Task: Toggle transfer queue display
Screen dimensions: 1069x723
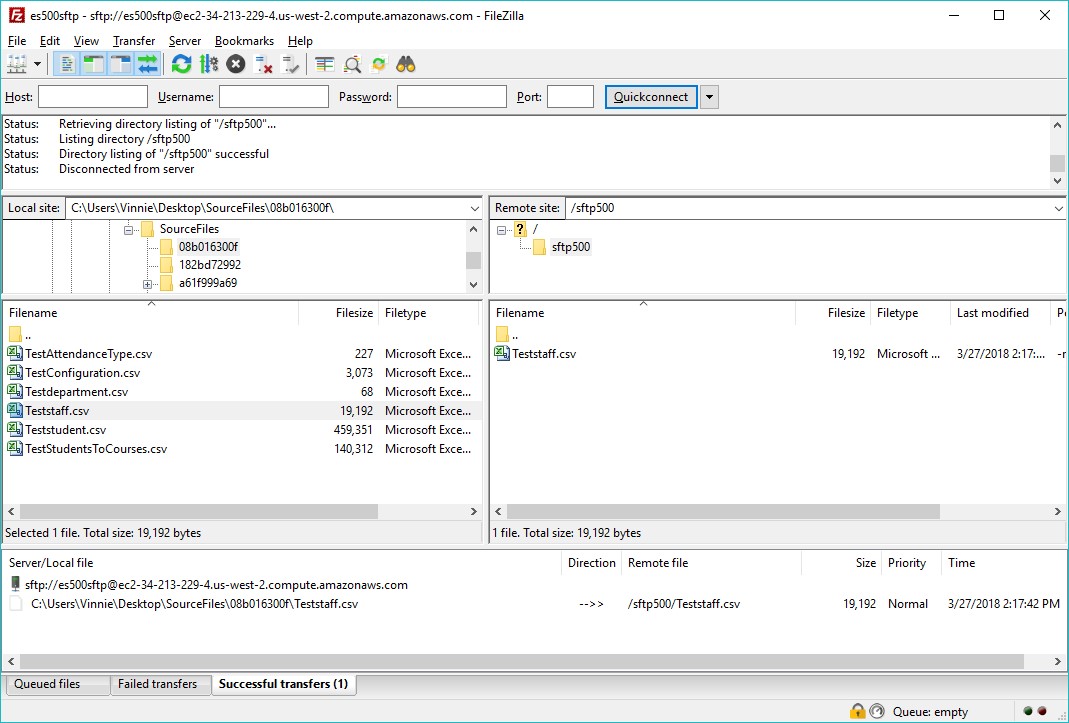Action: (x=148, y=65)
